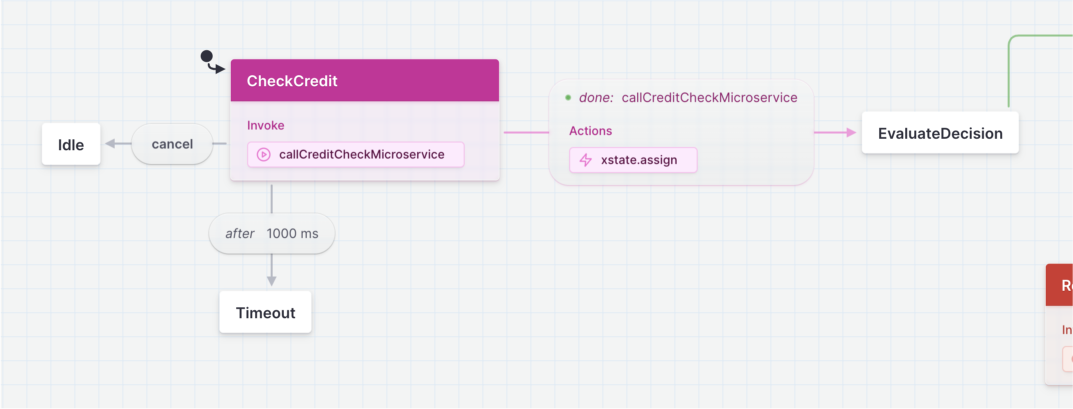Click the Invoke label inside CheckCredit
The image size is (1073, 409).
266,126
